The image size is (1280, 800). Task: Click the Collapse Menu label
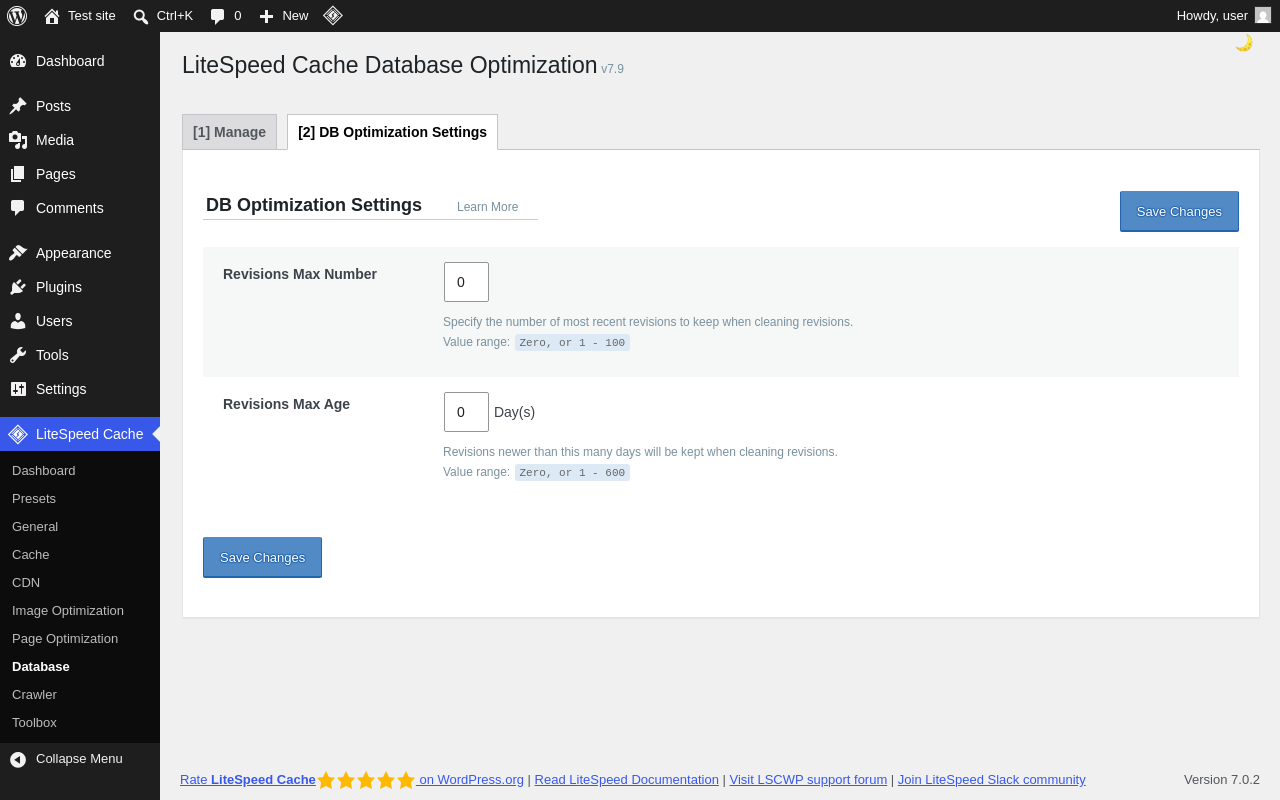pos(79,759)
